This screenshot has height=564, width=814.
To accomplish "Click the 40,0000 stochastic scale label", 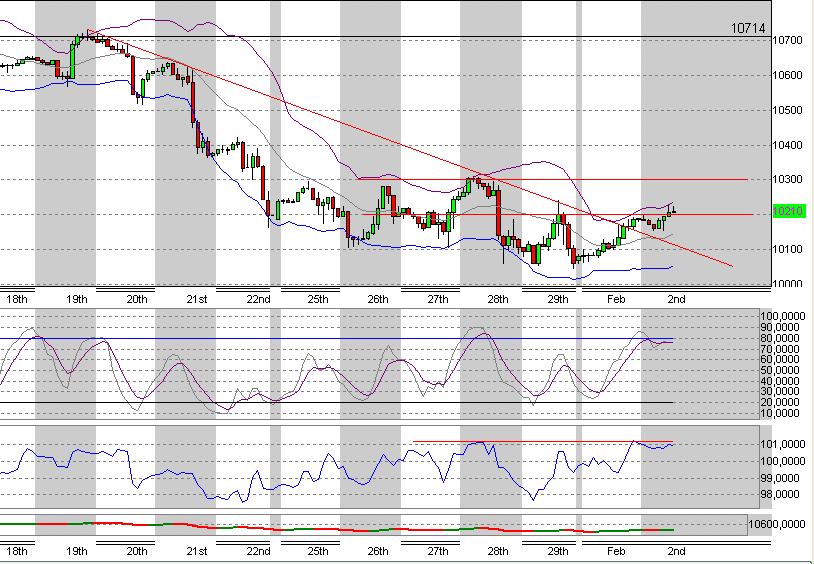I will tap(780, 381).
